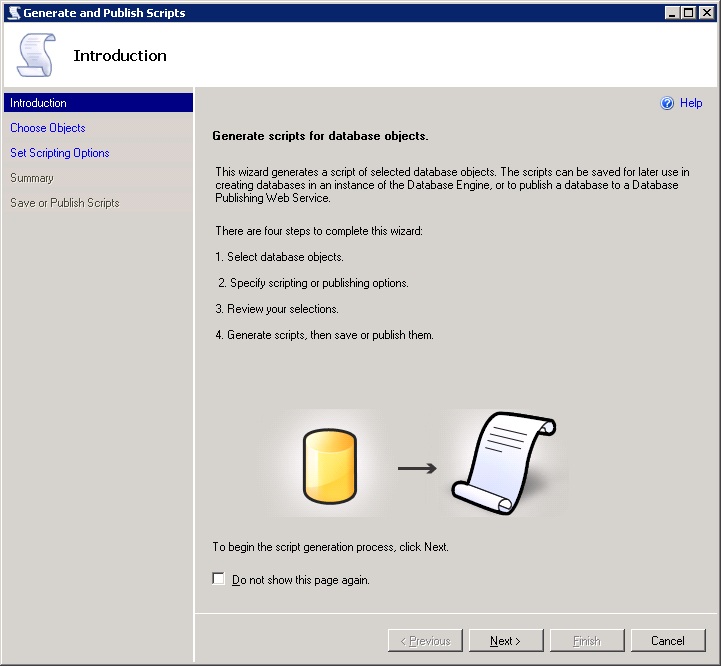Maximize the Generate and Publish Scripts window
Image resolution: width=721 pixels, height=666 pixels.
(x=688, y=13)
